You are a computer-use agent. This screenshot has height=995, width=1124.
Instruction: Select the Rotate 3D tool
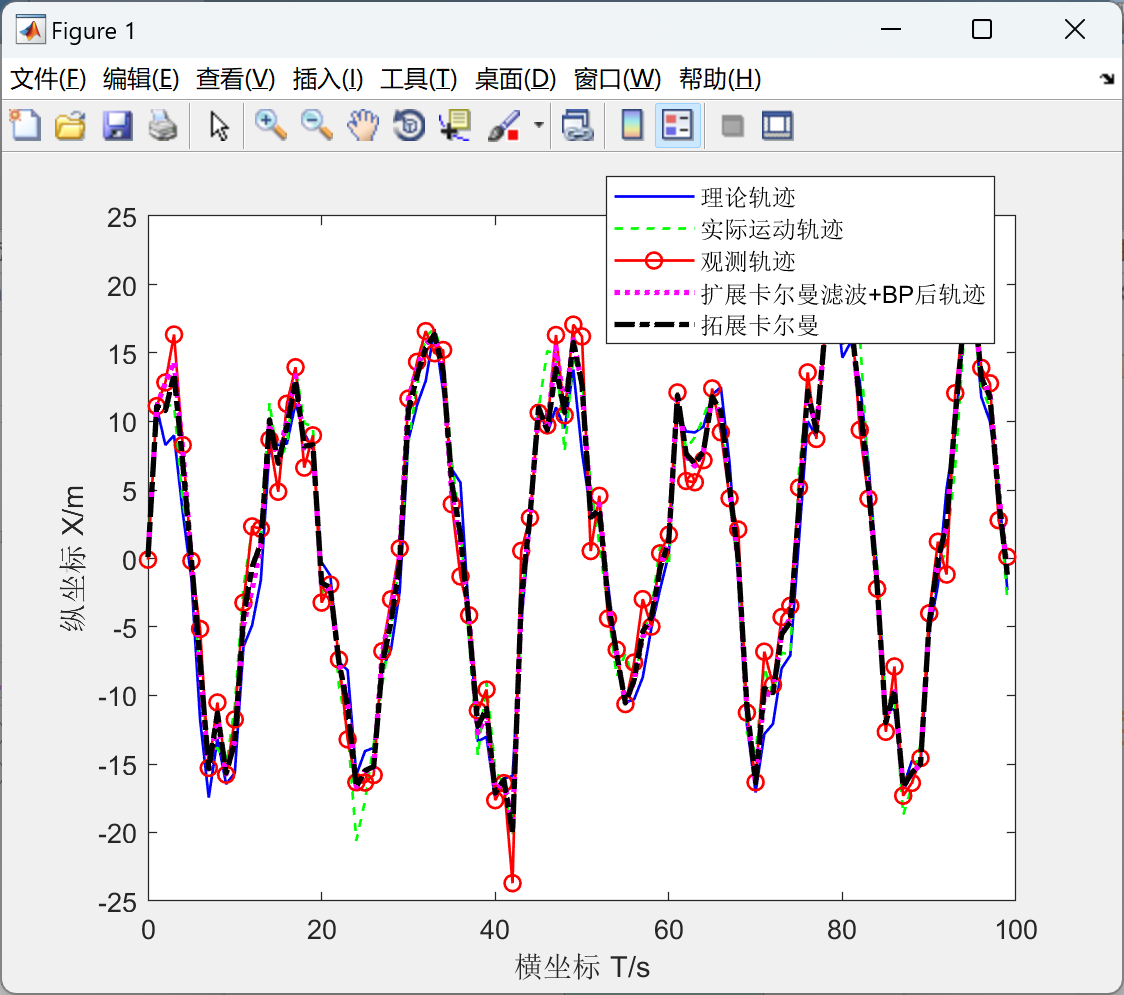click(x=409, y=125)
